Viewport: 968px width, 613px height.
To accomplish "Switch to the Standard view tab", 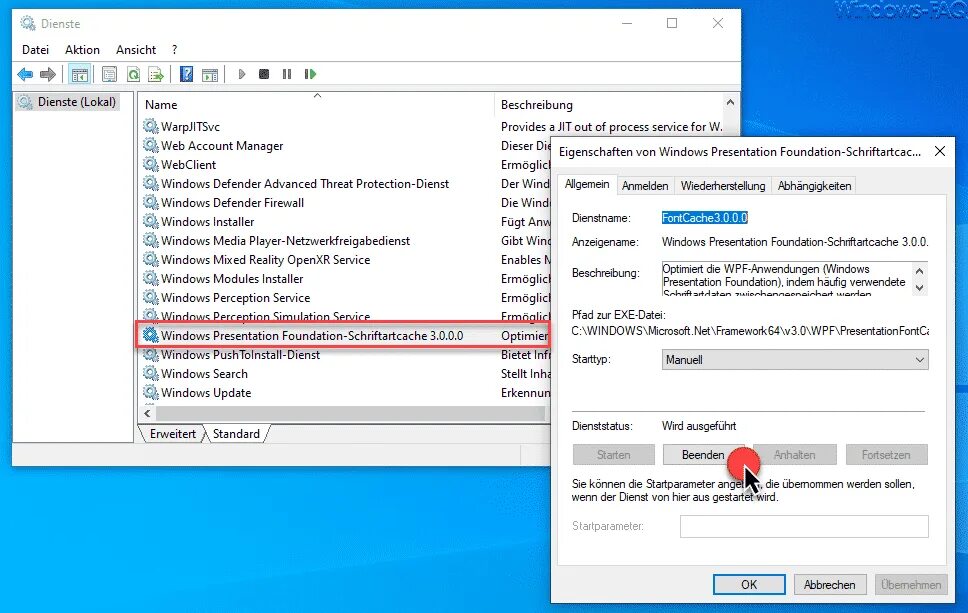I will [x=236, y=433].
